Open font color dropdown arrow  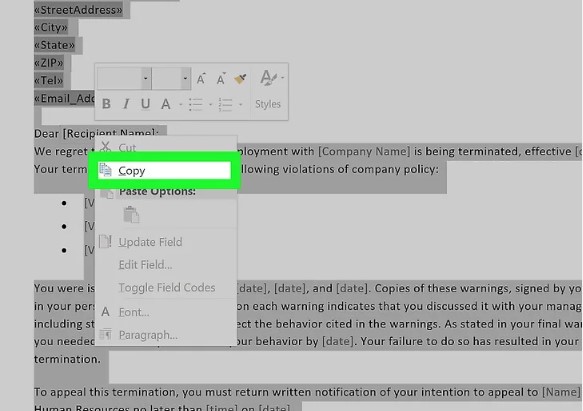[x=181, y=105]
